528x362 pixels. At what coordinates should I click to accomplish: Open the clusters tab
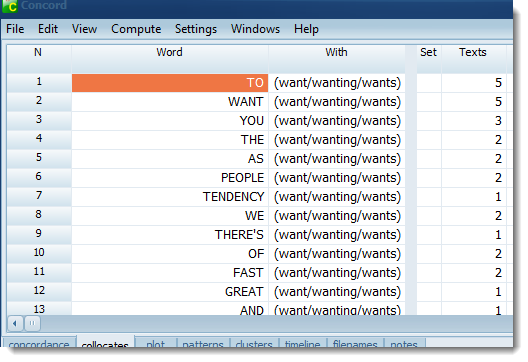[254, 343]
